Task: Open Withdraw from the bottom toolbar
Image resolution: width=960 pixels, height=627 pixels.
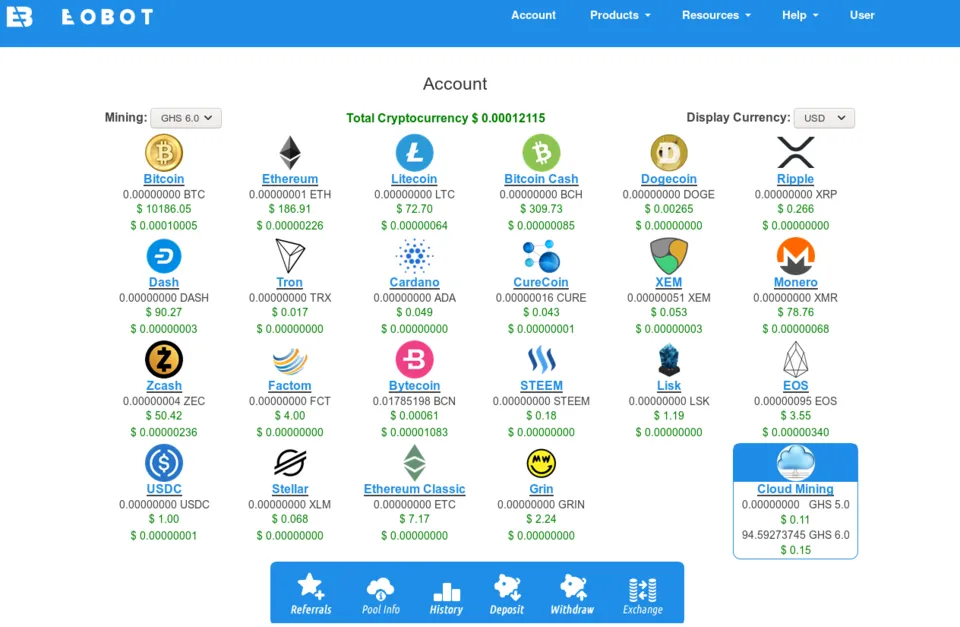Action: (x=572, y=595)
